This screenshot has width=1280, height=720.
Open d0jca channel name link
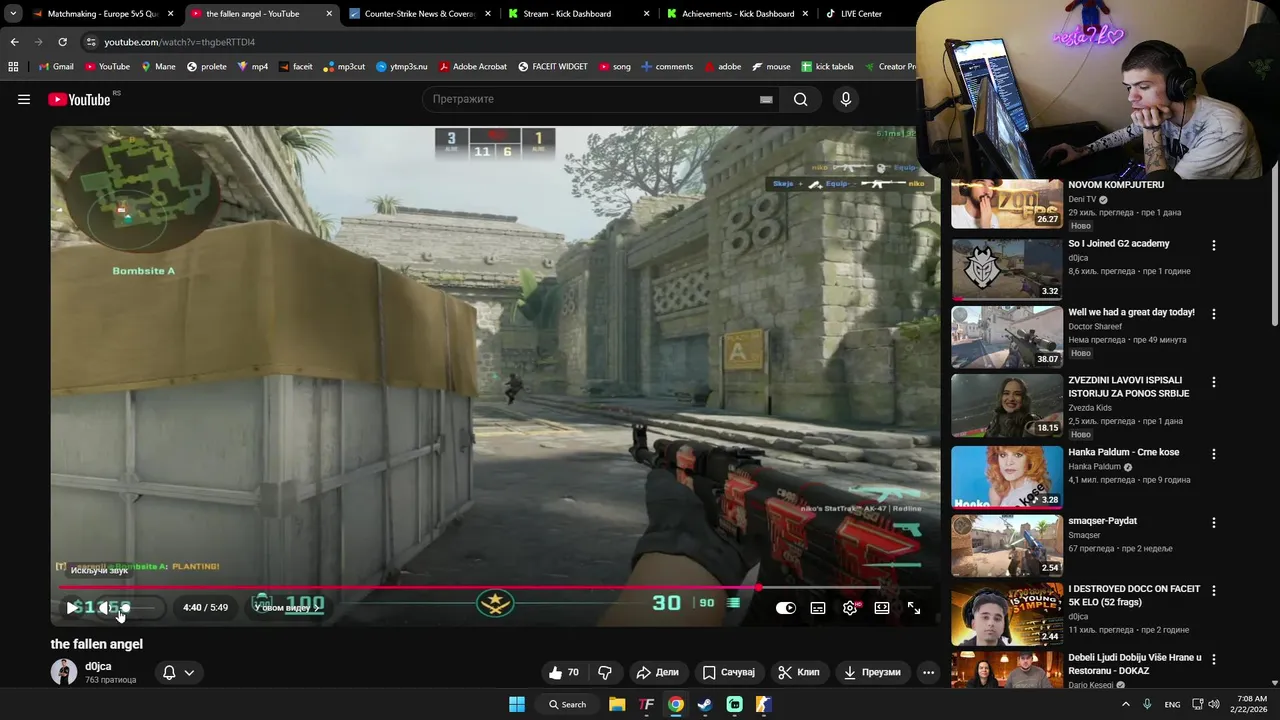(98, 666)
